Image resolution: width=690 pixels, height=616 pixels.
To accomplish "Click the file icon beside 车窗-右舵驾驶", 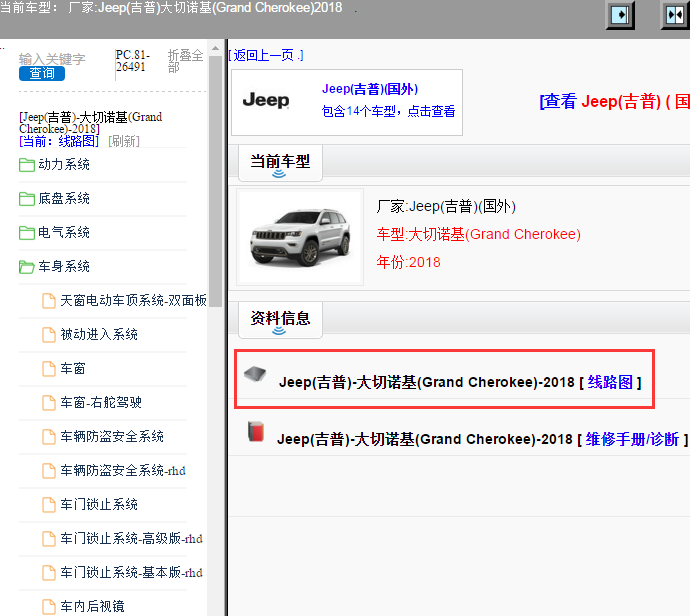I will [x=49, y=403].
